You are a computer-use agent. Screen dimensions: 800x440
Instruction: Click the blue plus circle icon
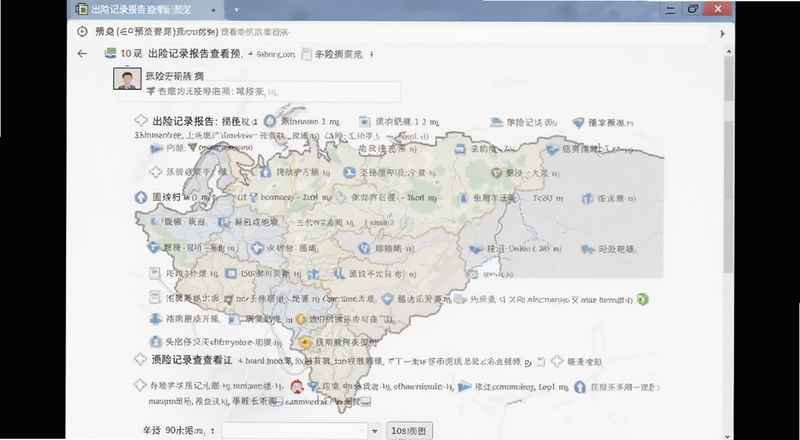tap(258, 249)
